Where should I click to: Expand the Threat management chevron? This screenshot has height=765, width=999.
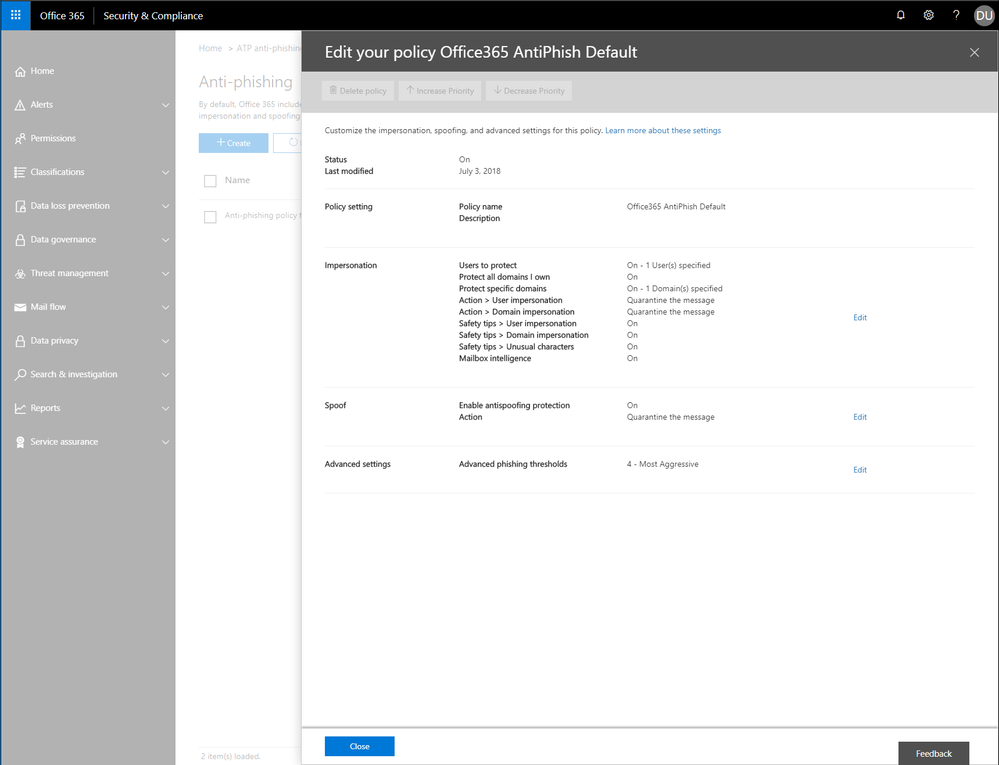pos(166,274)
